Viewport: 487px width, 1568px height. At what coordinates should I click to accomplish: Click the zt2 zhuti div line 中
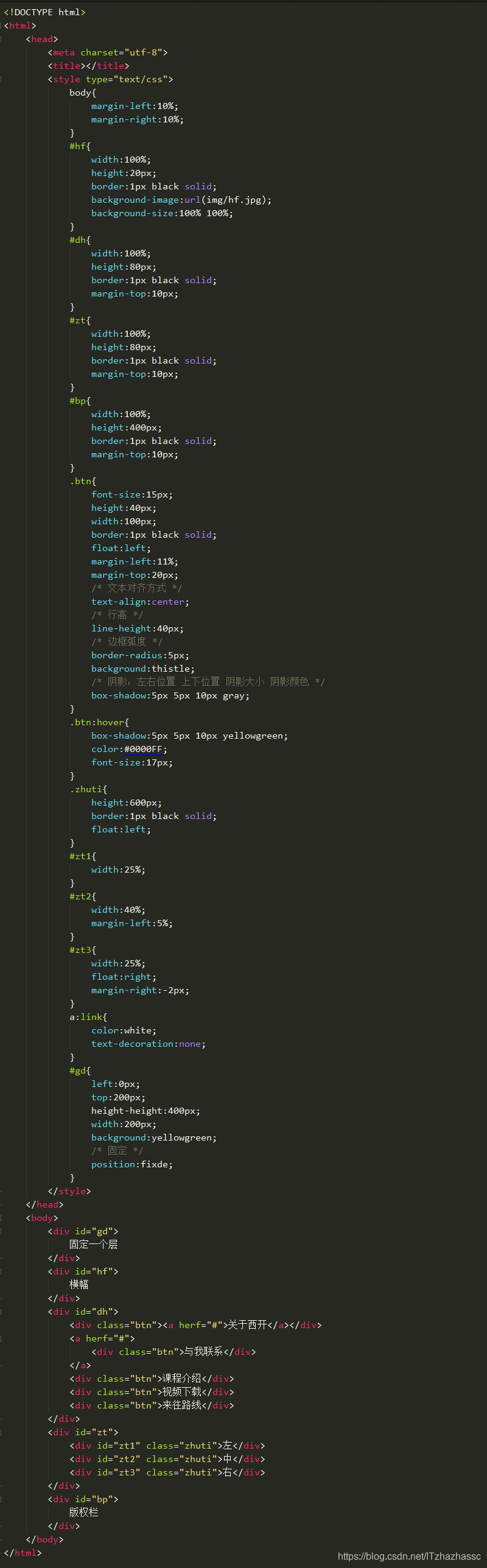pos(167,1459)
